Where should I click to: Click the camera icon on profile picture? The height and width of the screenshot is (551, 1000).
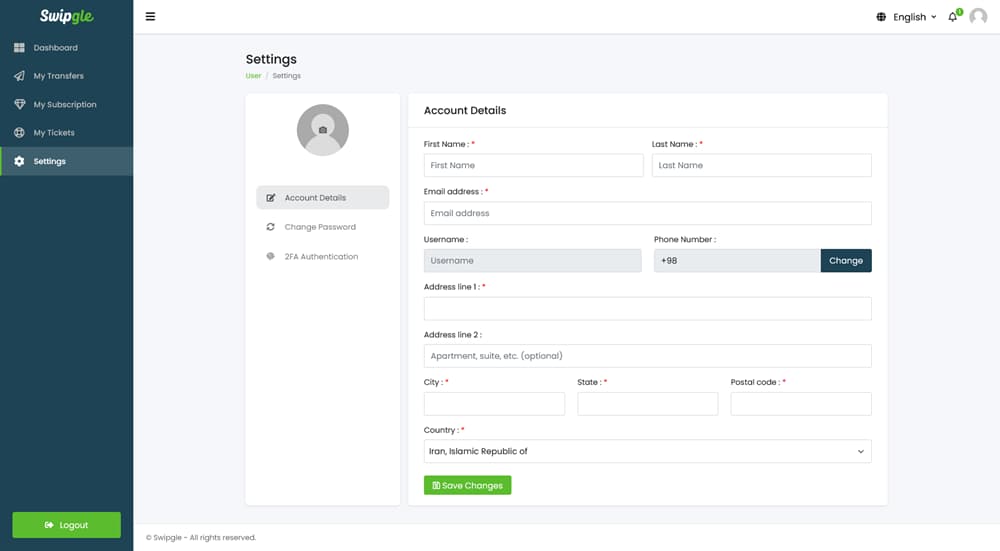[323, 130]
